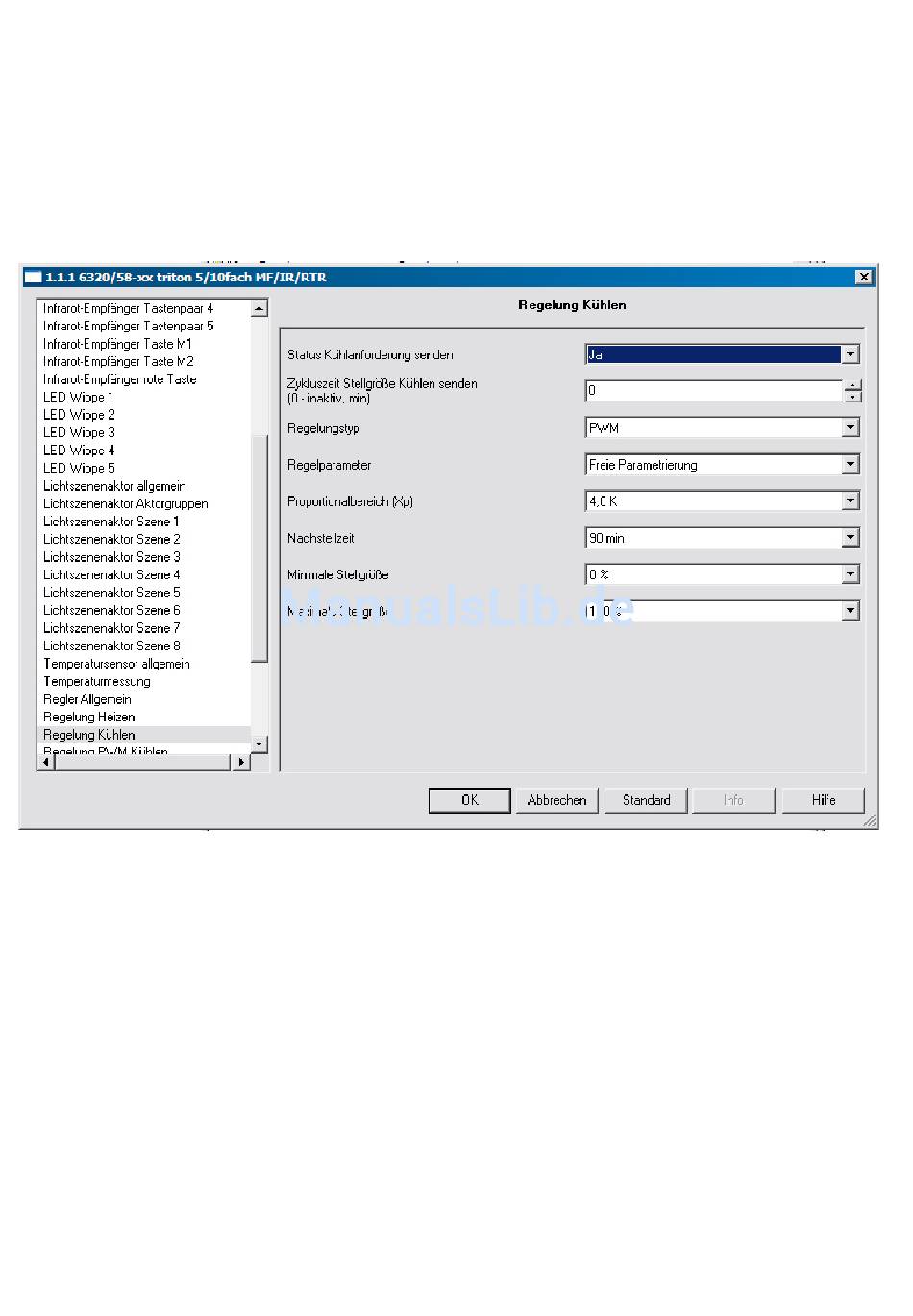Choose Lichtszenenaktor Szene 1
The image size is (913, 1316).
click(111, 522)
